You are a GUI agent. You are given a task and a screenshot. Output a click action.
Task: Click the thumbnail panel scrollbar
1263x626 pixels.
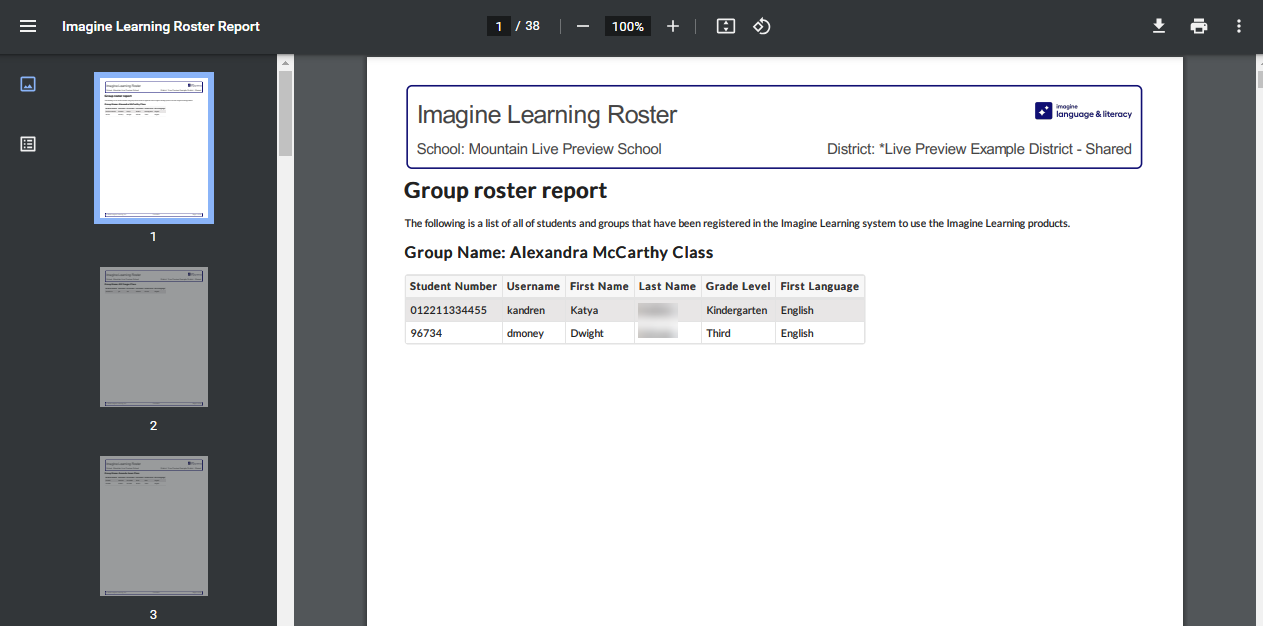285,110
